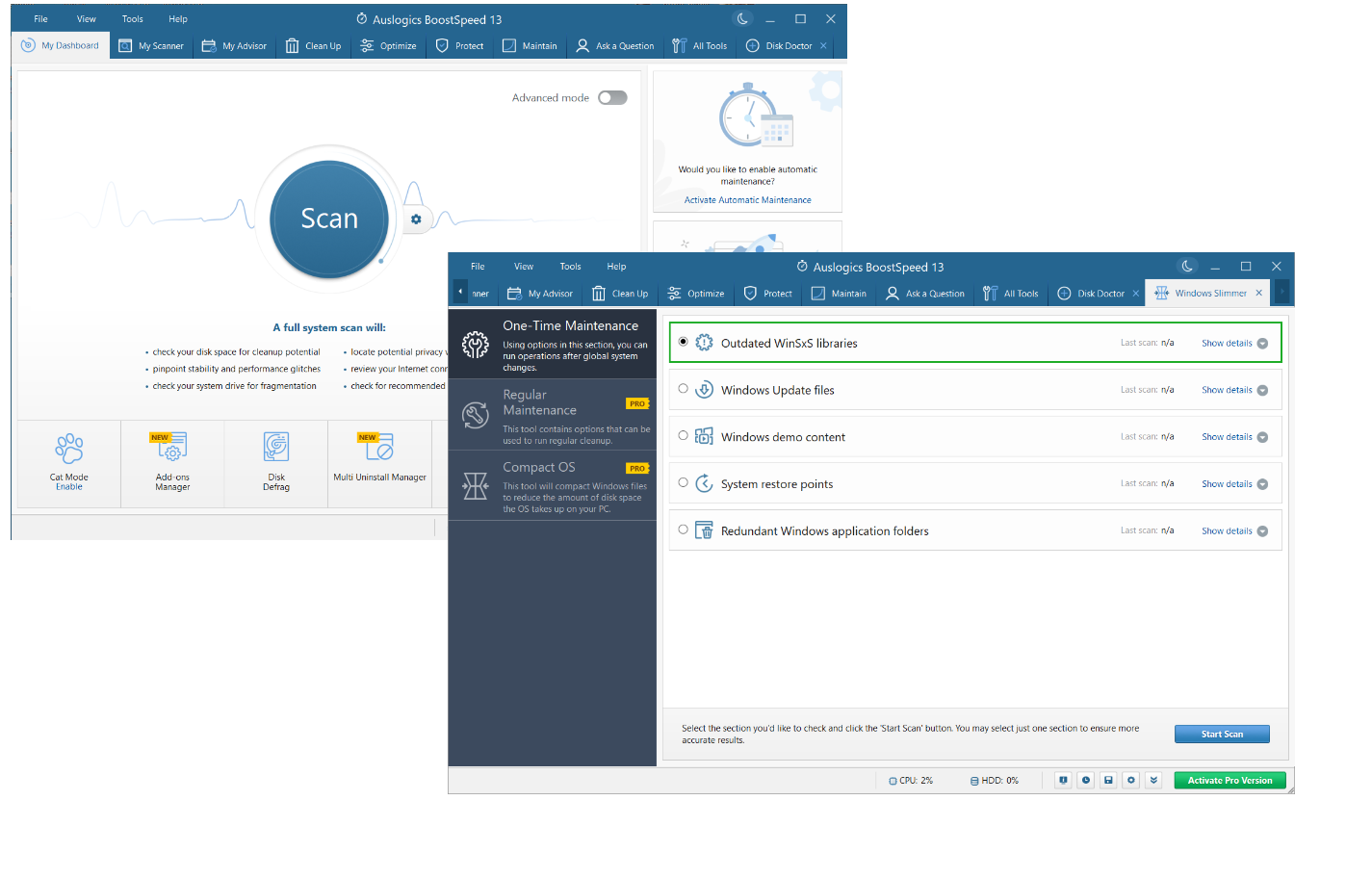
Task: Click Activate Pro Version button
Action: tap(1230, 781)
